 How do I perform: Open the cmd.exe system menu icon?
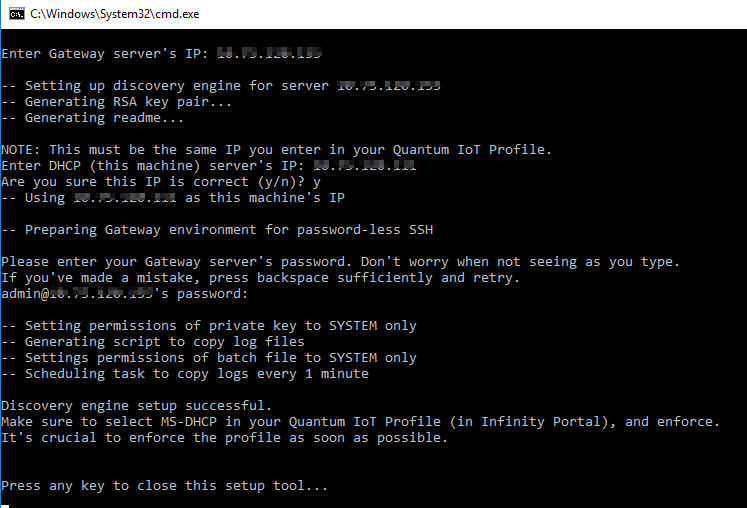pyautogui.click(x=17, y=14)
